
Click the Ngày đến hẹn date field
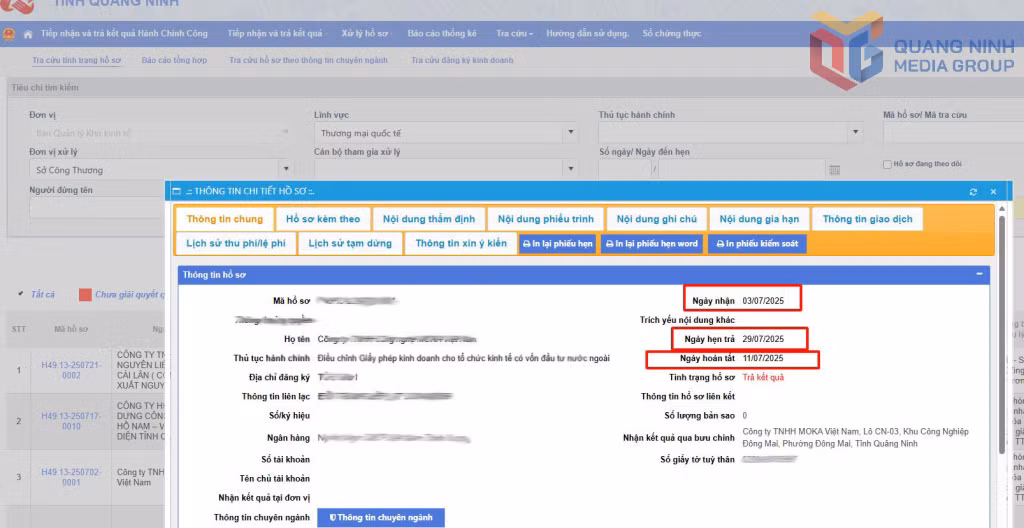[742, 170]
